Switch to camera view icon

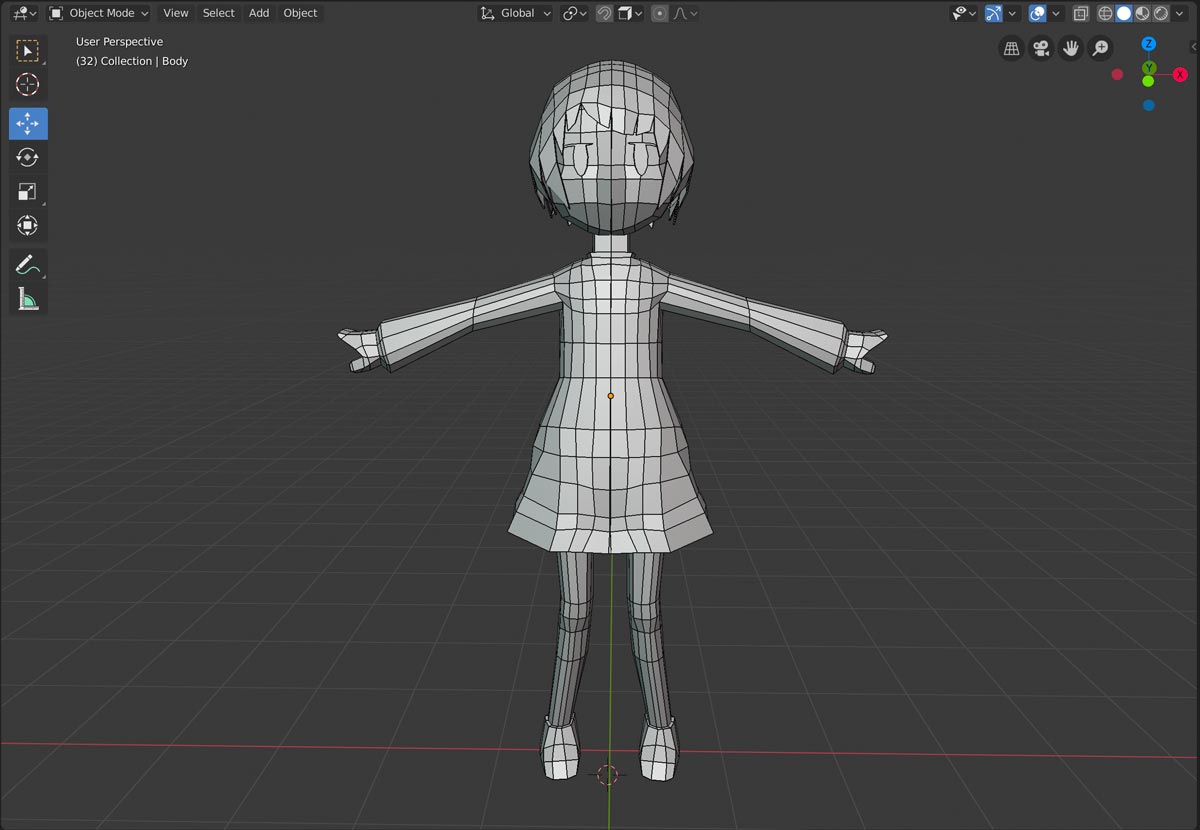click(x=1041, y=48)
